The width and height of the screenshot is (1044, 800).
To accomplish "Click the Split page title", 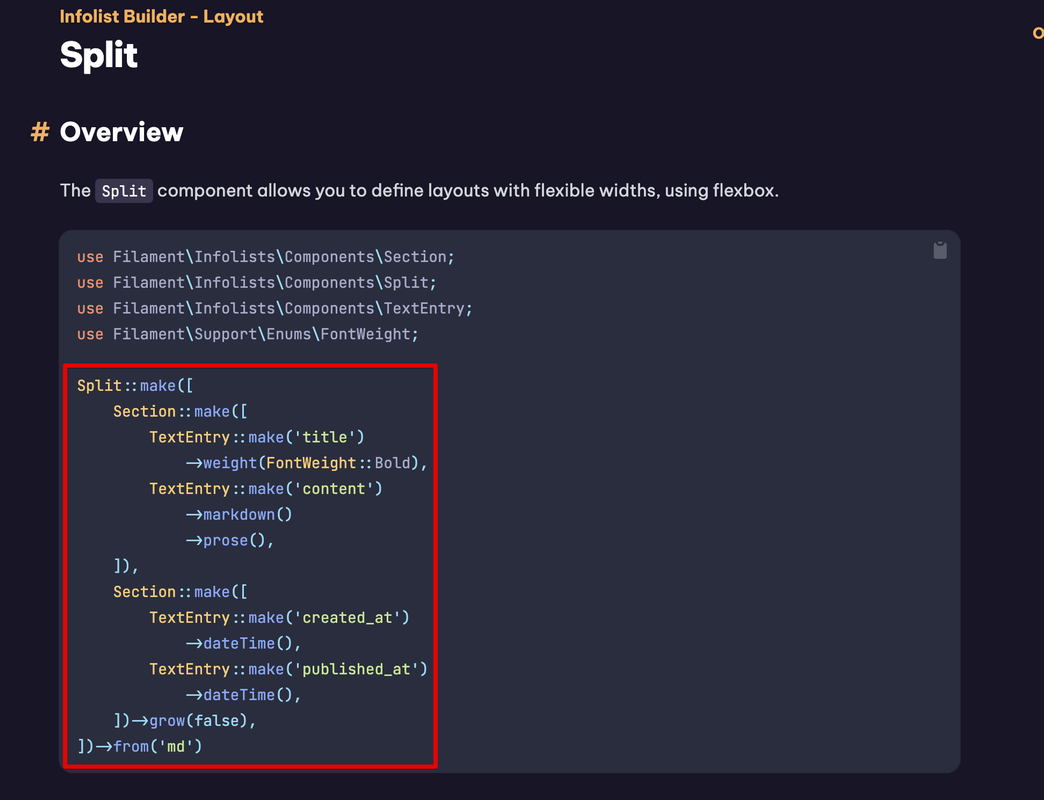I will tap(99, 55).
